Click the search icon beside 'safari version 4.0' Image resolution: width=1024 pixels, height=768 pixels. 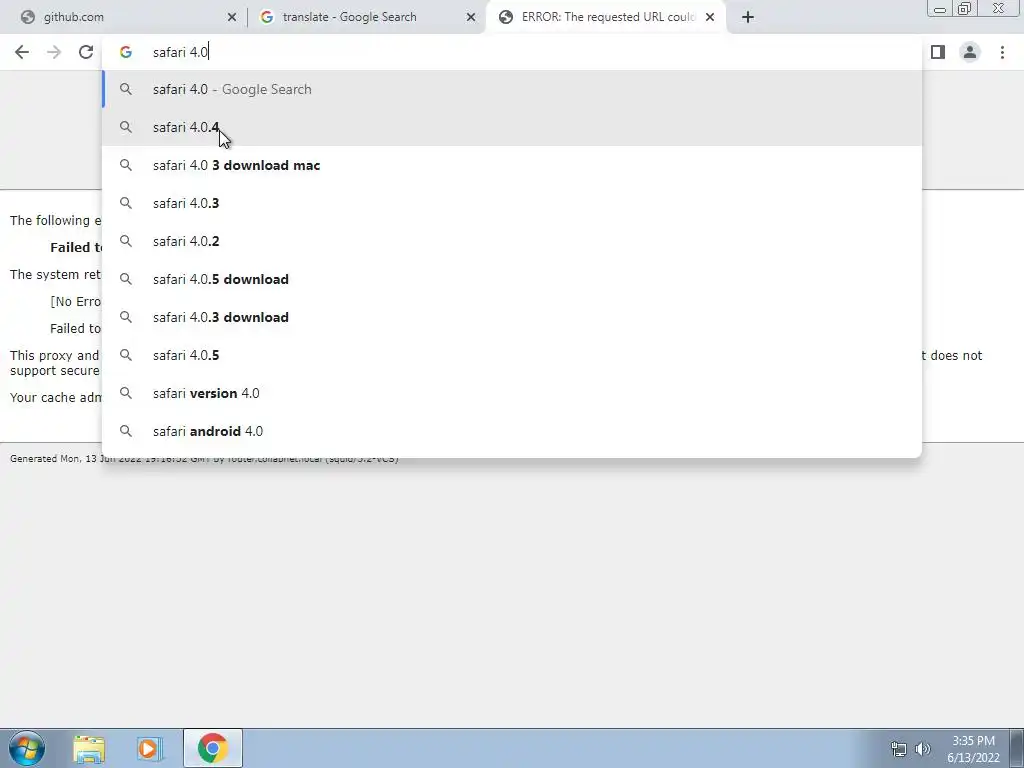click(126, 392)
